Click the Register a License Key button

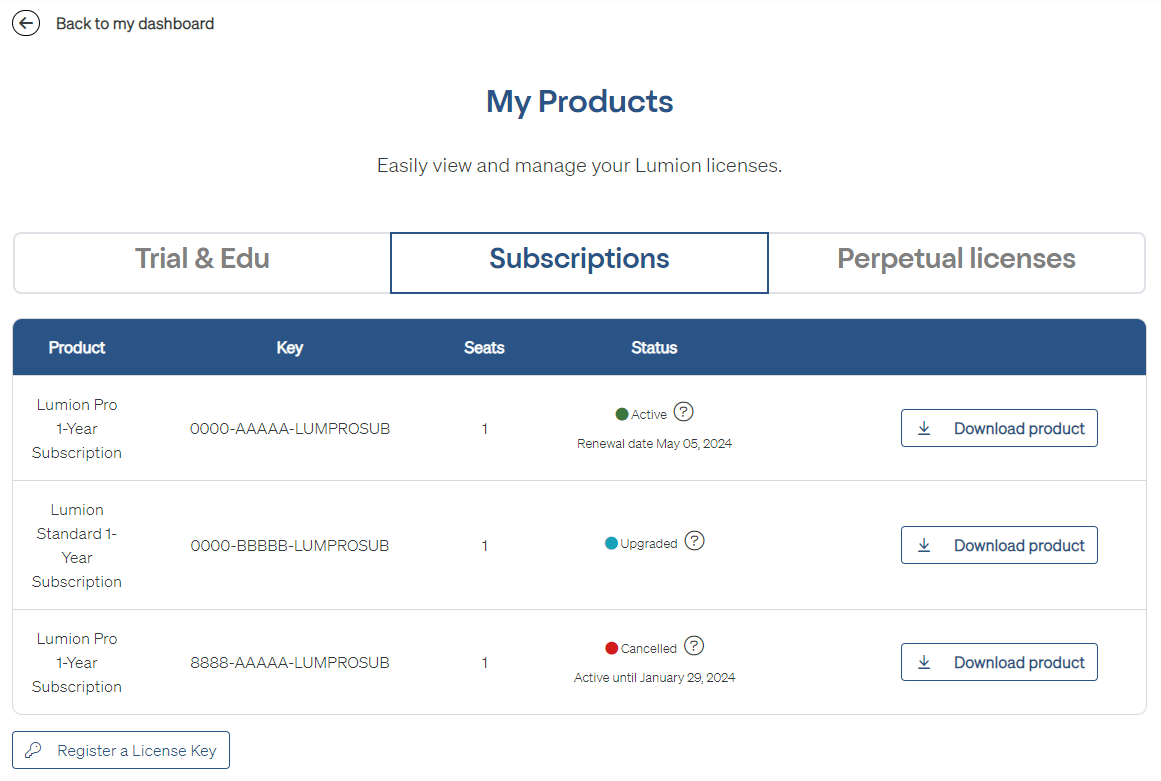click(121, 750)
